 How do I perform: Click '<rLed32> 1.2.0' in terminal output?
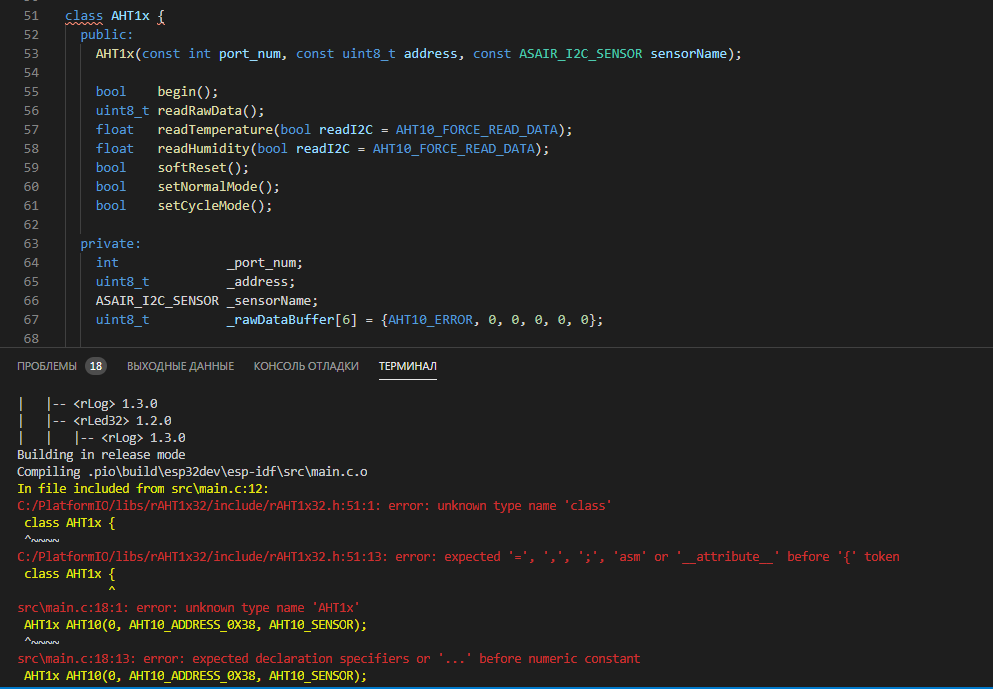point(122,421)
